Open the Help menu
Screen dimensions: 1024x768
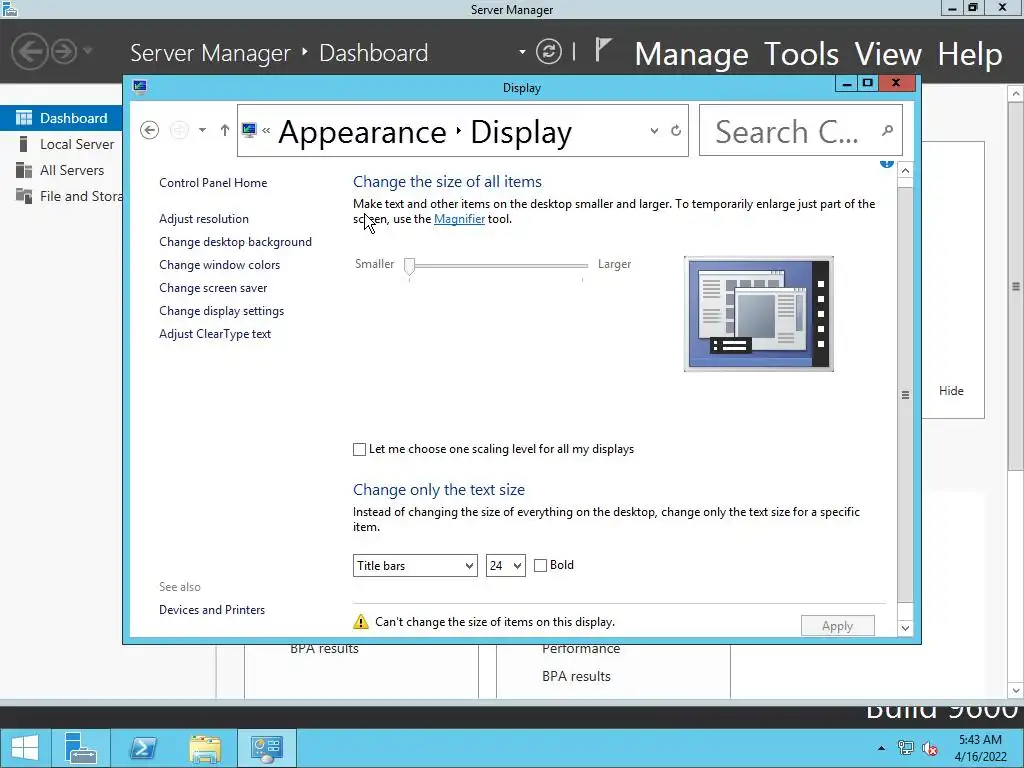pyautogui.click(x=970, y=54)
